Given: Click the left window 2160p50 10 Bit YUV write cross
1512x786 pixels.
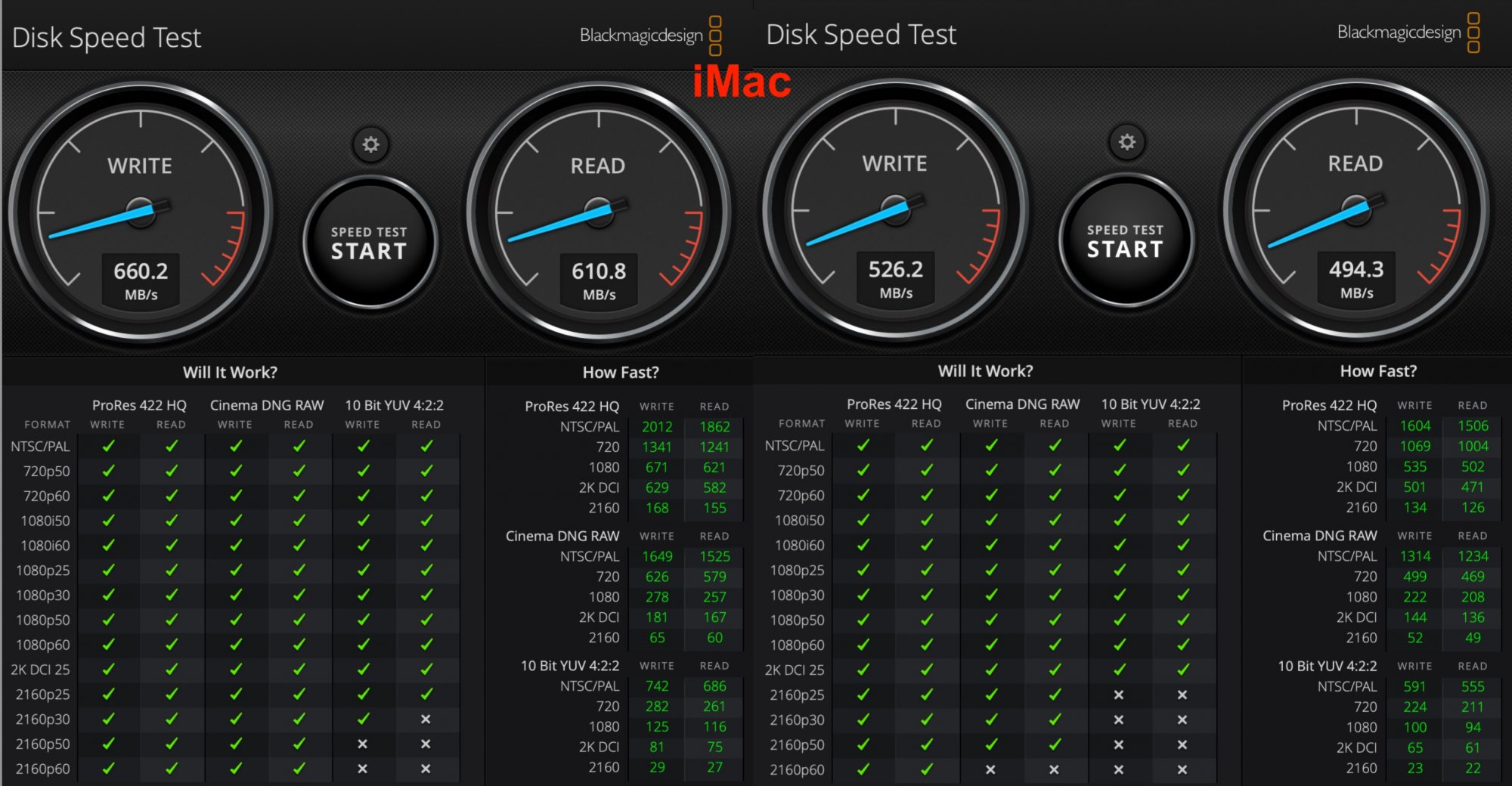Looking at the screenshot, I should [x=363, y=744].
